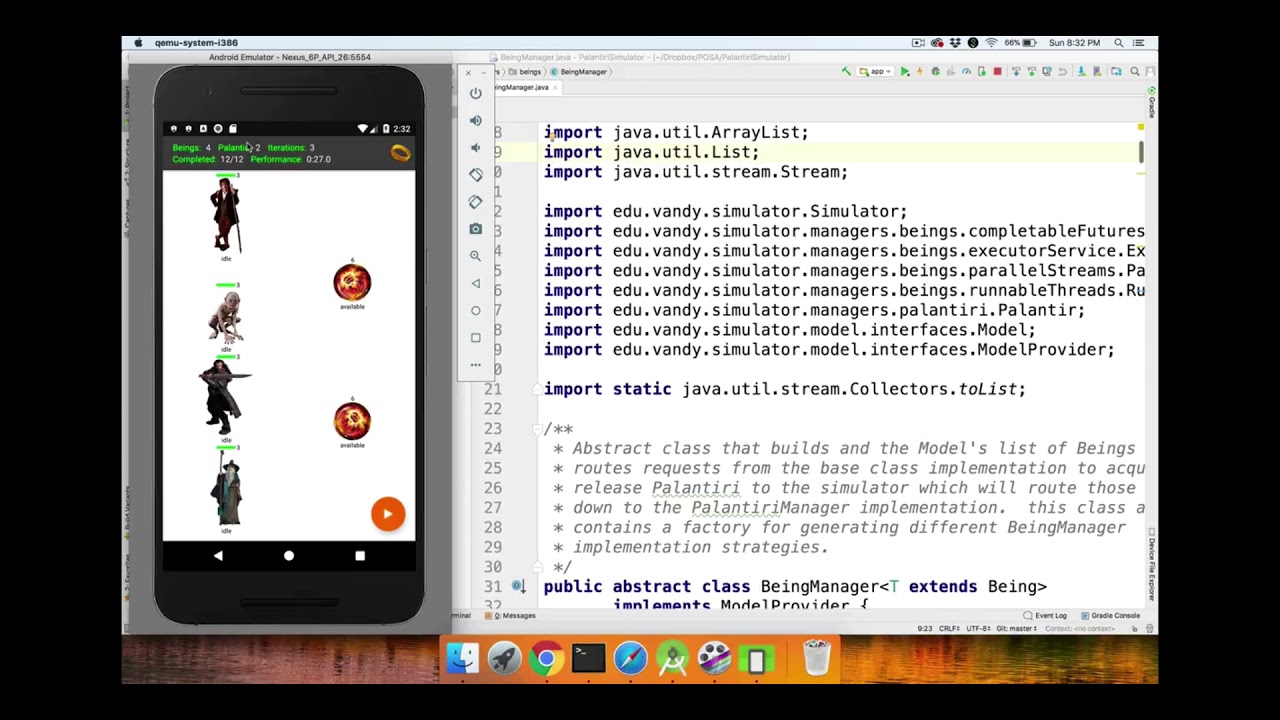Image resolution: width=1280 pixels, height=720 pixels.
Task: Click the Revert undo arrow icon
Action: click(1063, 72)
